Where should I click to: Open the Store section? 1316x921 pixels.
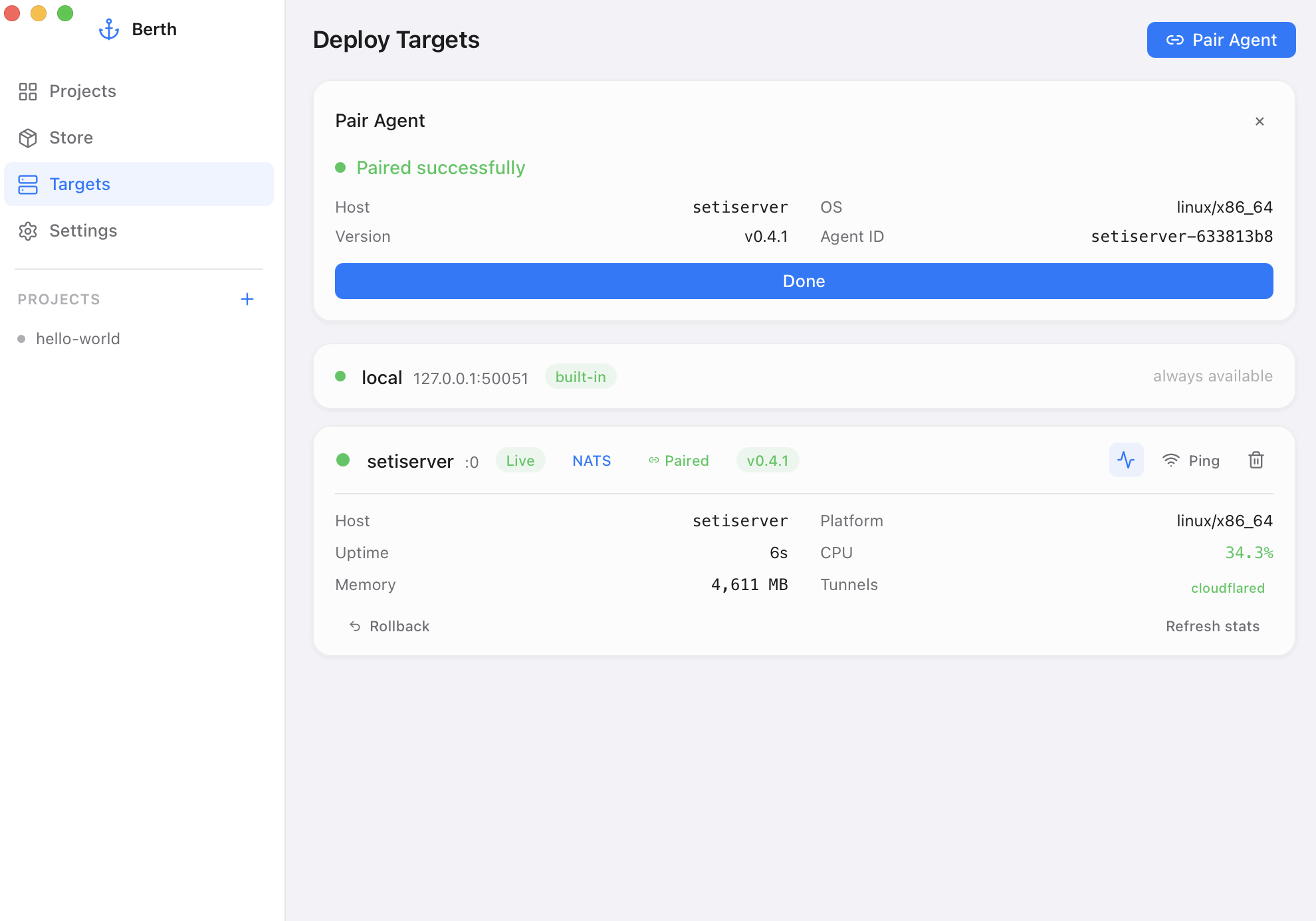coord(70,138)
